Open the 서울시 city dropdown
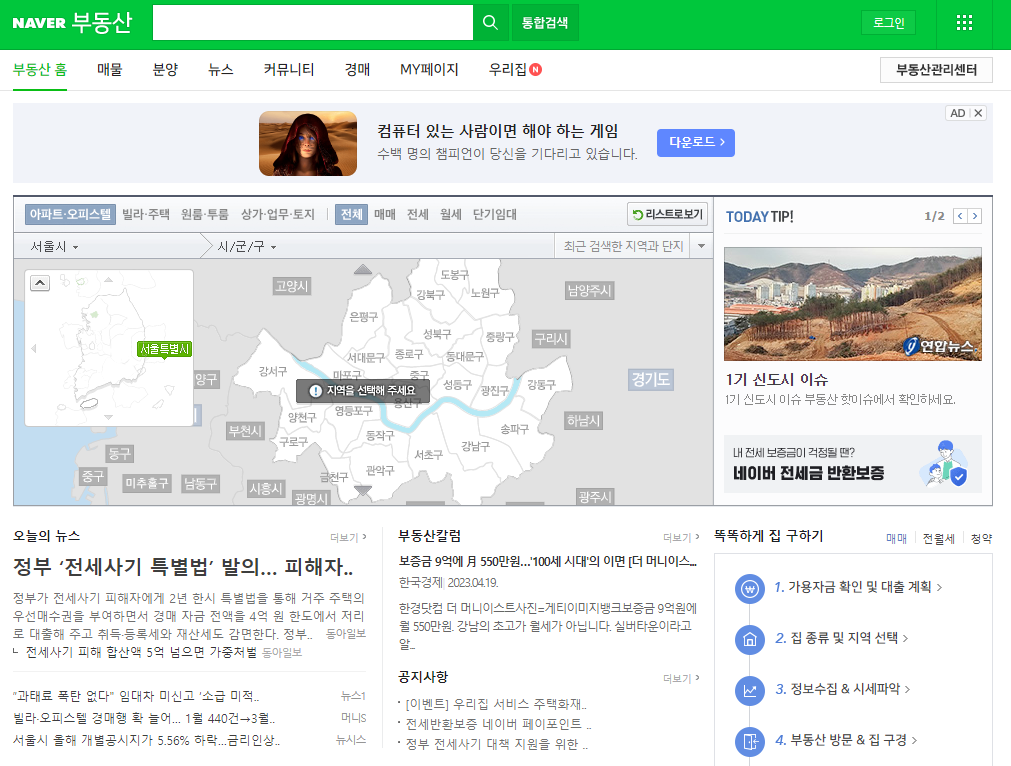 (x=55, y=246)
